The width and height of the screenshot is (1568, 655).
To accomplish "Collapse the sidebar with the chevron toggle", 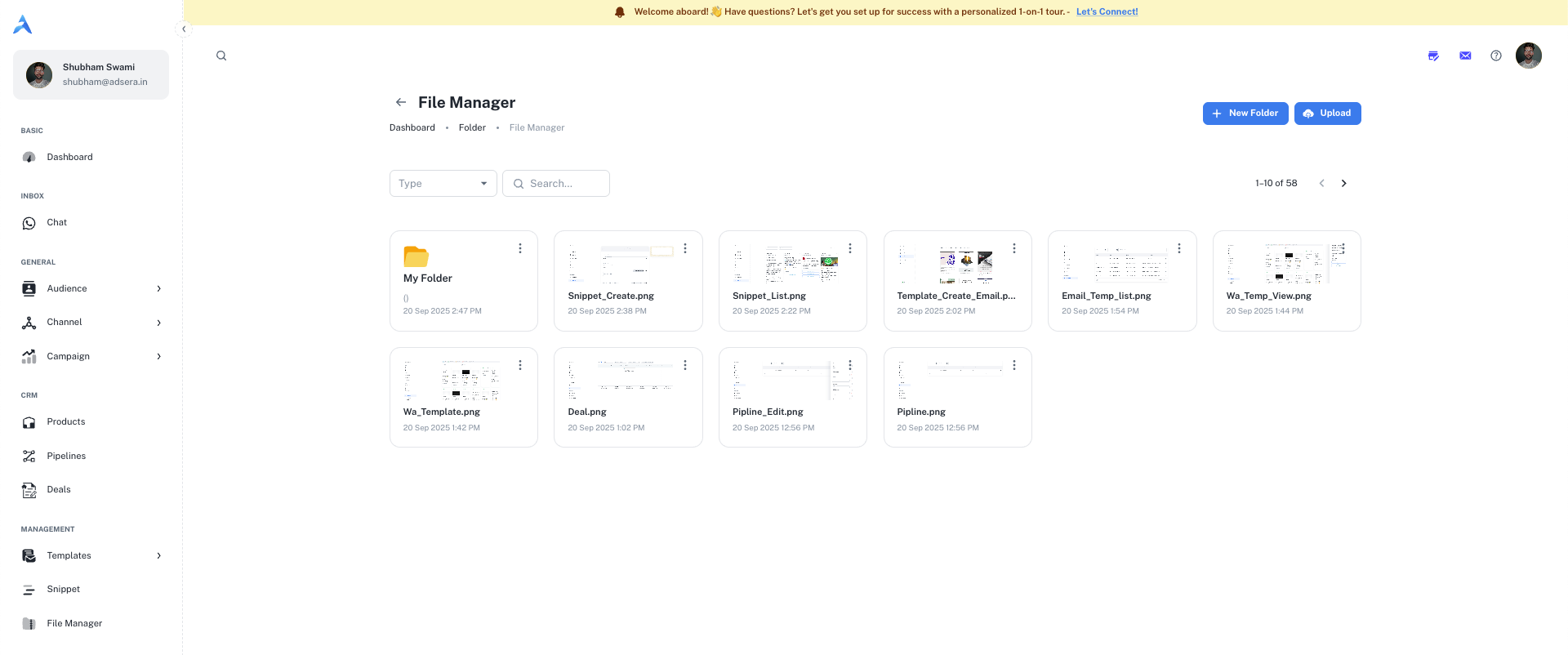I will (184, 29).
